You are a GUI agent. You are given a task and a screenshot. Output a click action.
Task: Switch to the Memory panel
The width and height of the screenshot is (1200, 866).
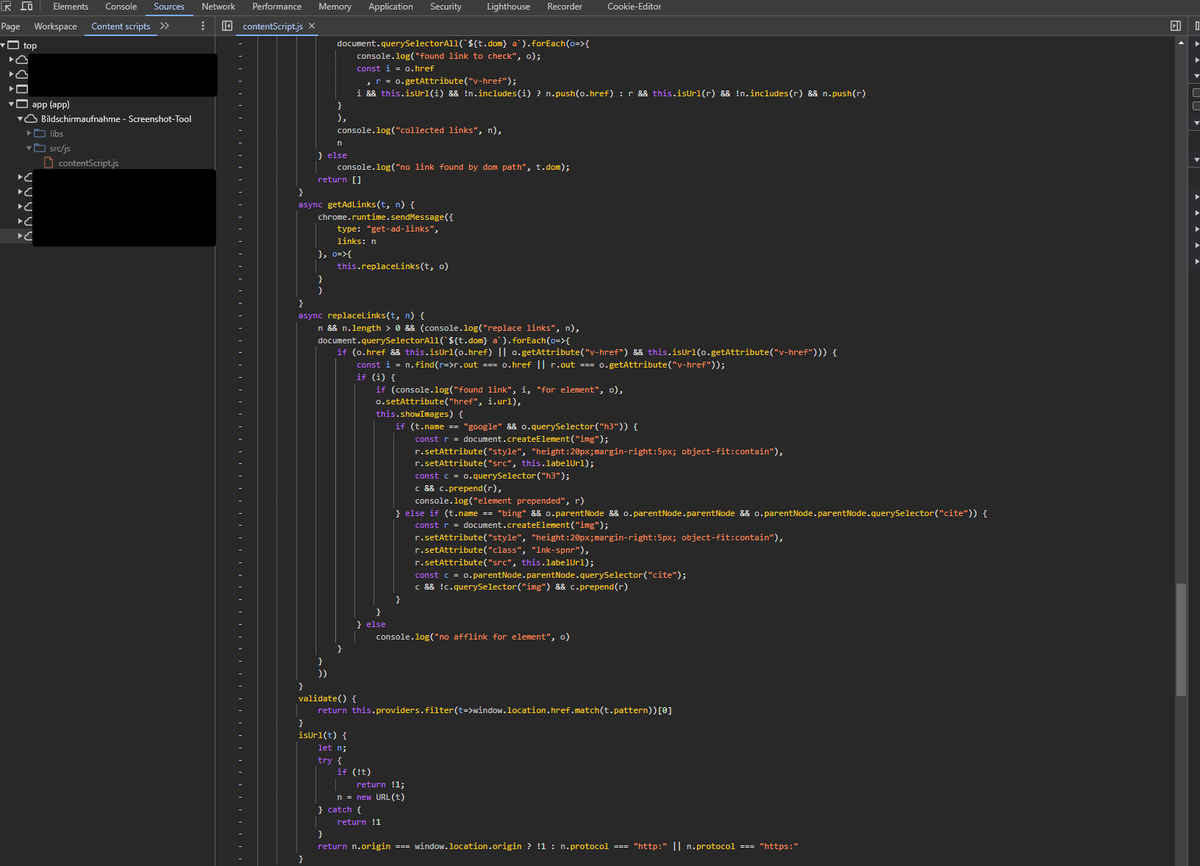click(335, 7)
